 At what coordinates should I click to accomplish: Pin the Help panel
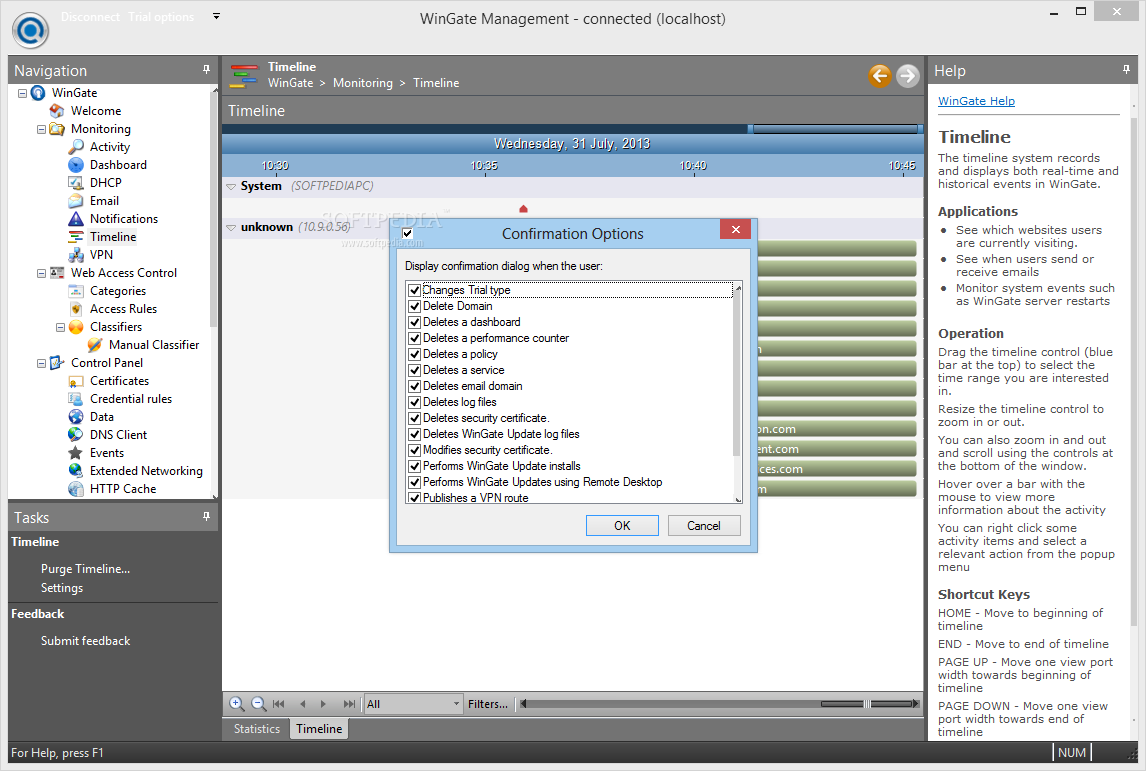tap(1126, 69)
